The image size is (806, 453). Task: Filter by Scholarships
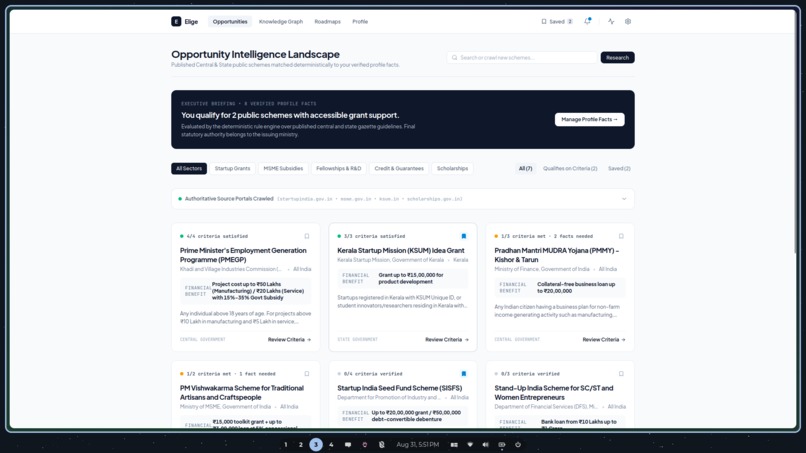[452, 169]
